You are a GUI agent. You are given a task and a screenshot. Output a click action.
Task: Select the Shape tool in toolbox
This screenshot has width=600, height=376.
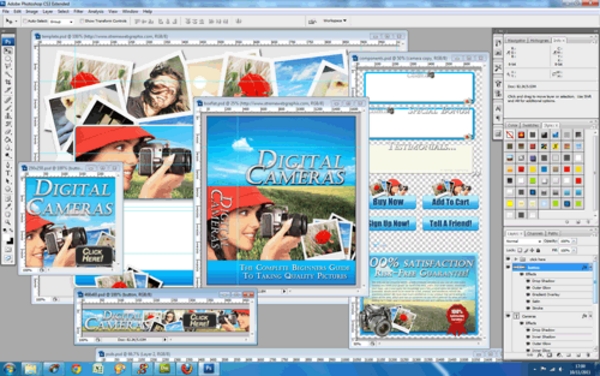tap(8, 189)
